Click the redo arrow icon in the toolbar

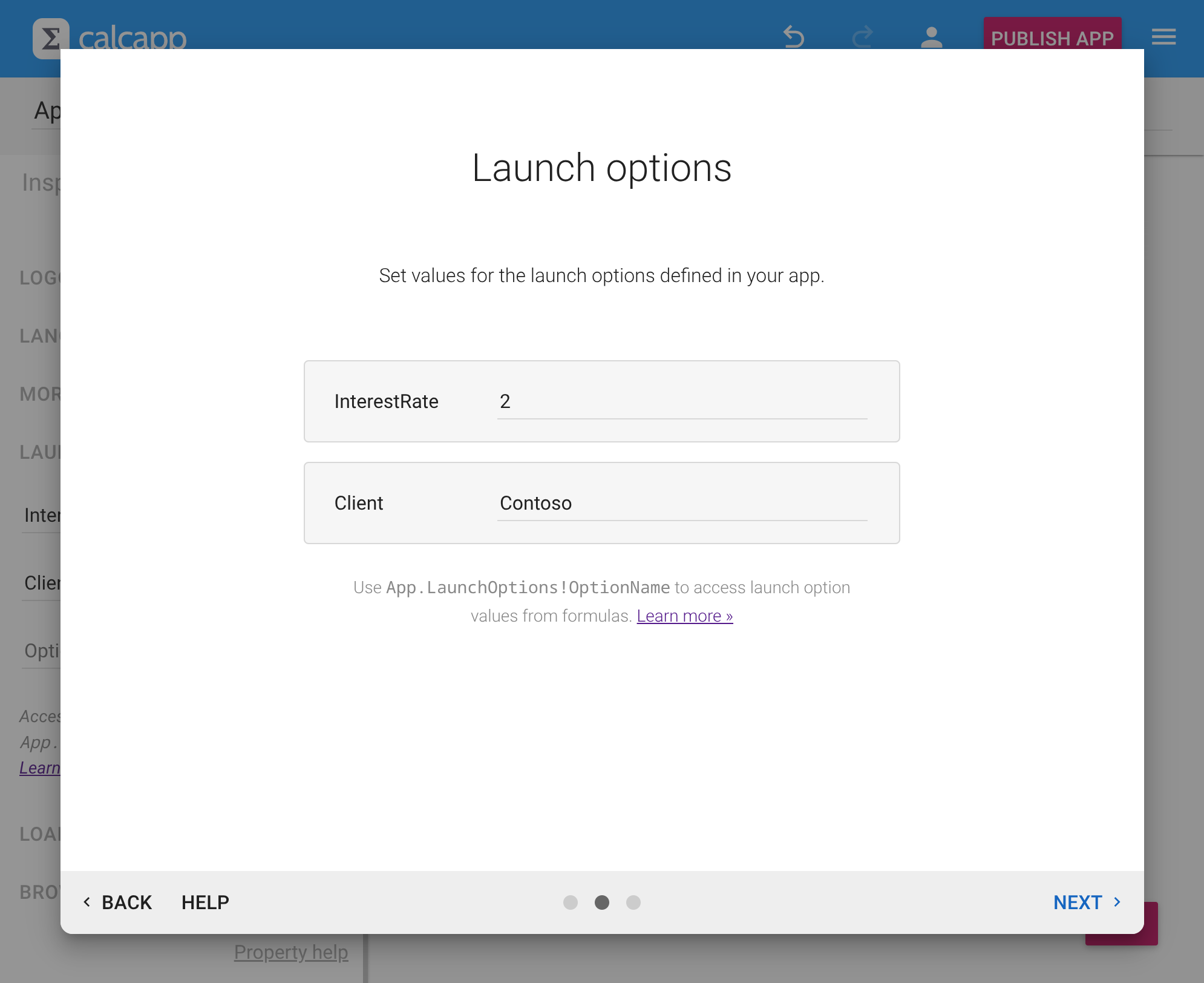tap(863, 37)
